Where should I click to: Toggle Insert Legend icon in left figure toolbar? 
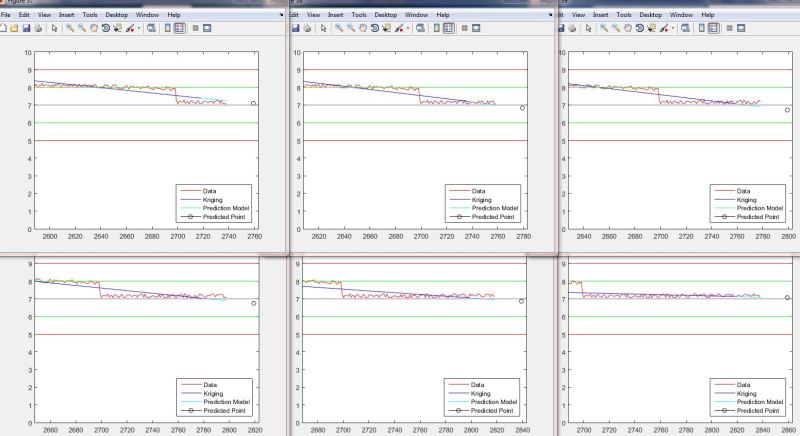pyautogui.click(x=179, y=28)
